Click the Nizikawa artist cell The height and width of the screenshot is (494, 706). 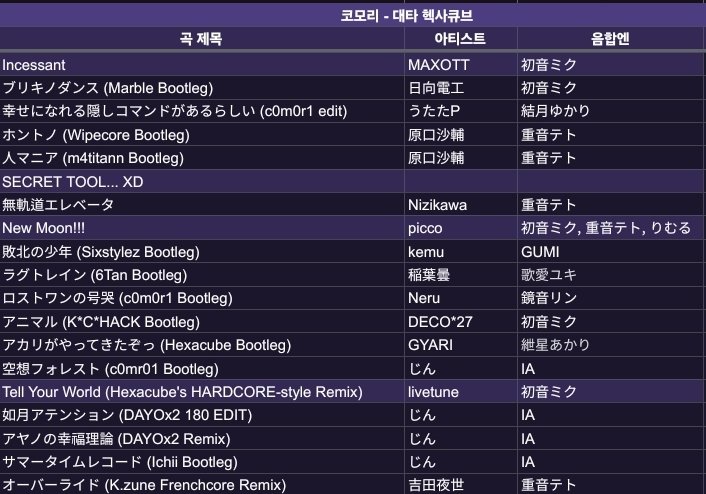click(461, 205)
